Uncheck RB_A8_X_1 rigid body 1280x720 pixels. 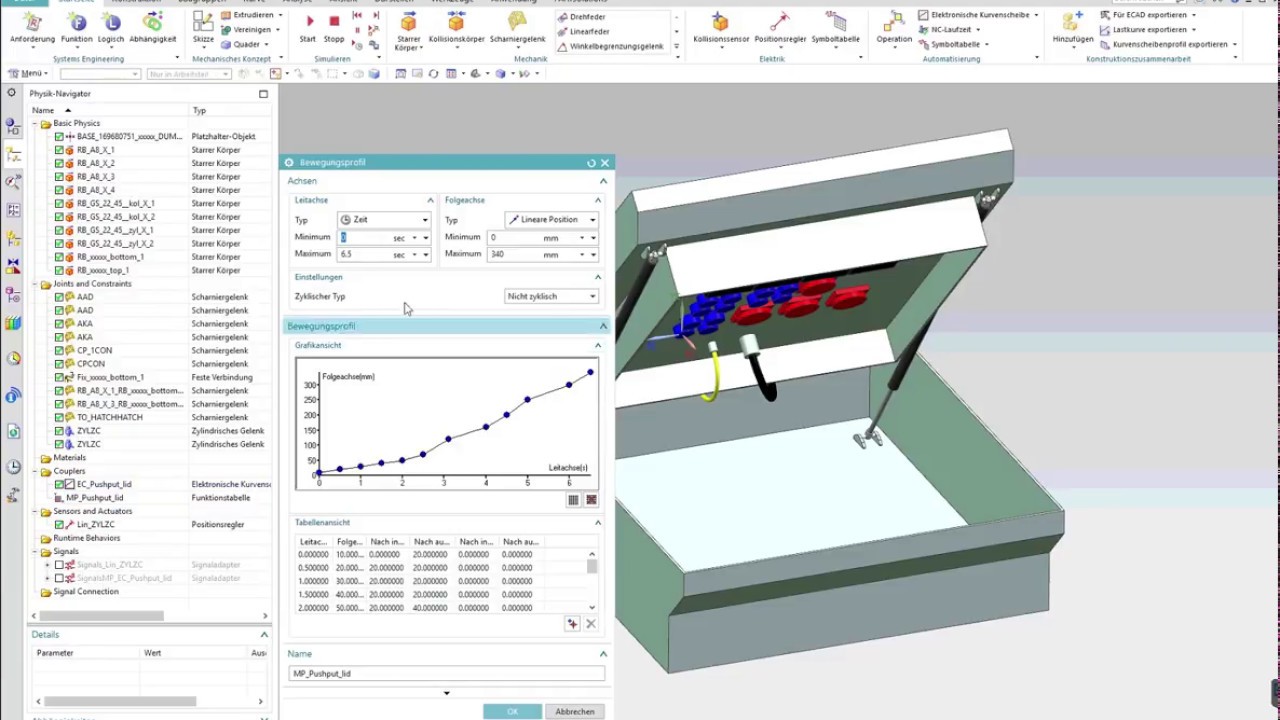click(59, 150)
